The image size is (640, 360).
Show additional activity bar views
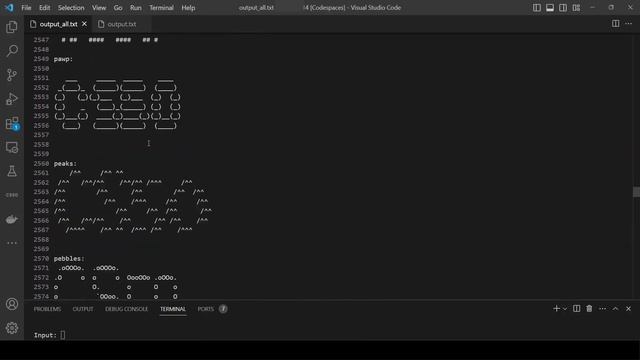point(12,243)
